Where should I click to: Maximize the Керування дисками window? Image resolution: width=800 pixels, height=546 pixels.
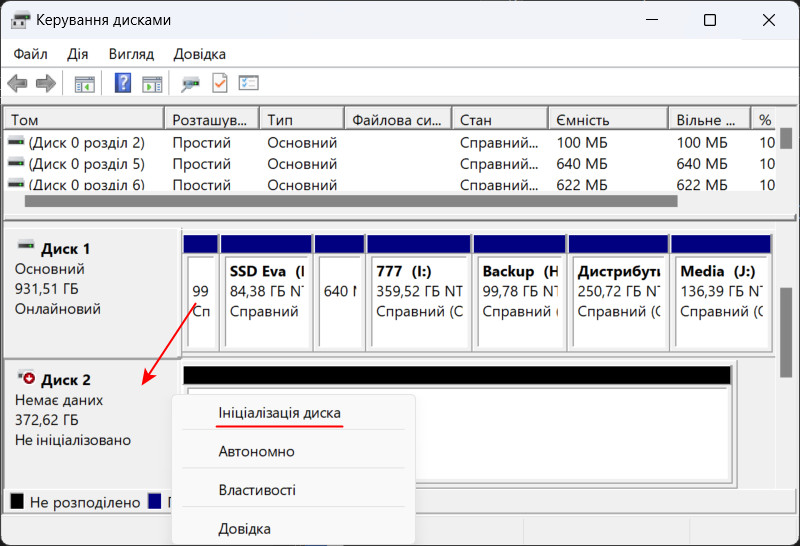710,20
